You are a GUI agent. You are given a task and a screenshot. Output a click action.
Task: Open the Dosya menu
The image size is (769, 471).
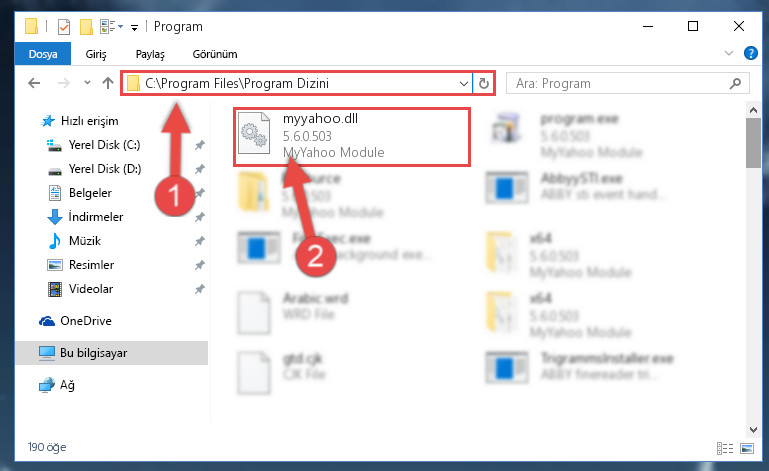click(x=43, y=54)
